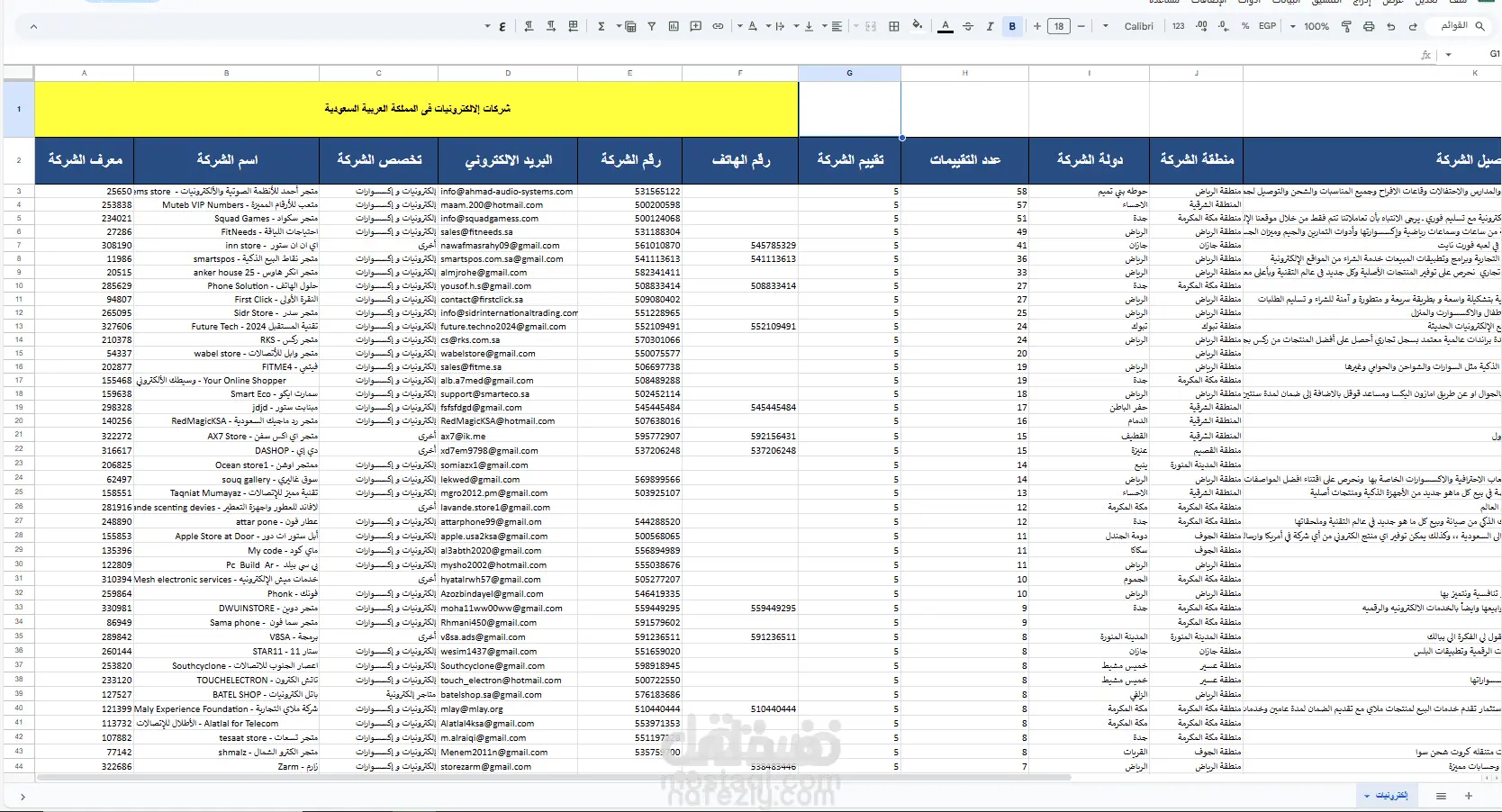Click the عدد التقييمات header cell
Screen dimensions: 1502x812
(964, 160)
